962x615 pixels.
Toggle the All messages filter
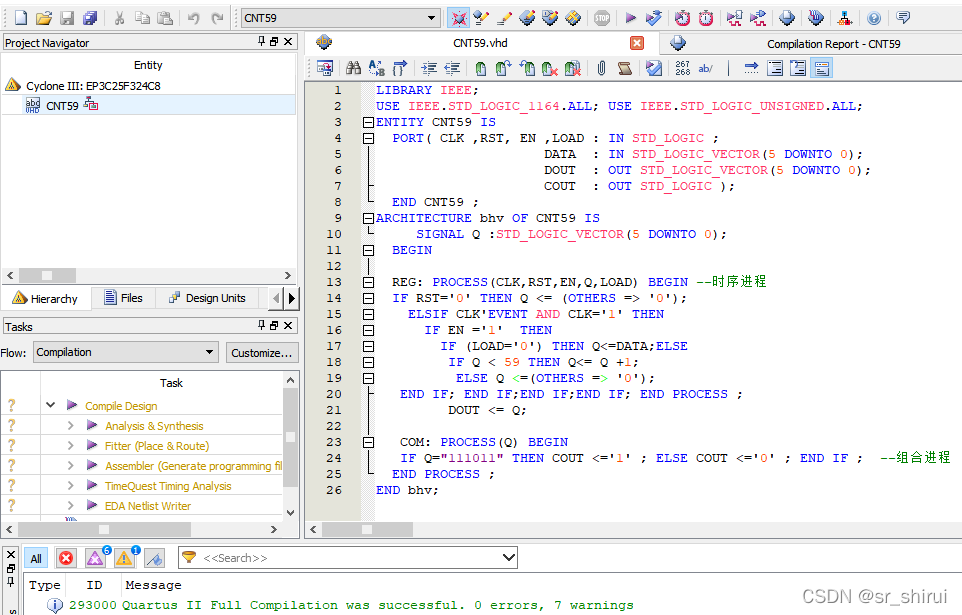pyautogui.click(x=36, y=559)
